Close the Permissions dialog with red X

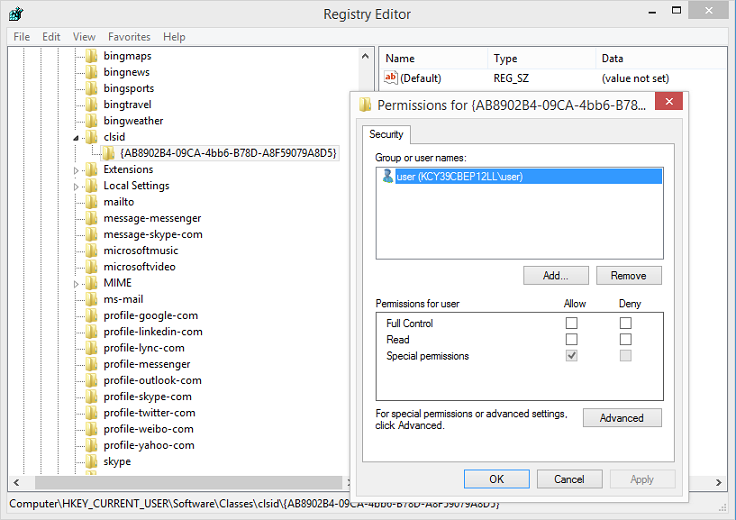pos(669,101)
